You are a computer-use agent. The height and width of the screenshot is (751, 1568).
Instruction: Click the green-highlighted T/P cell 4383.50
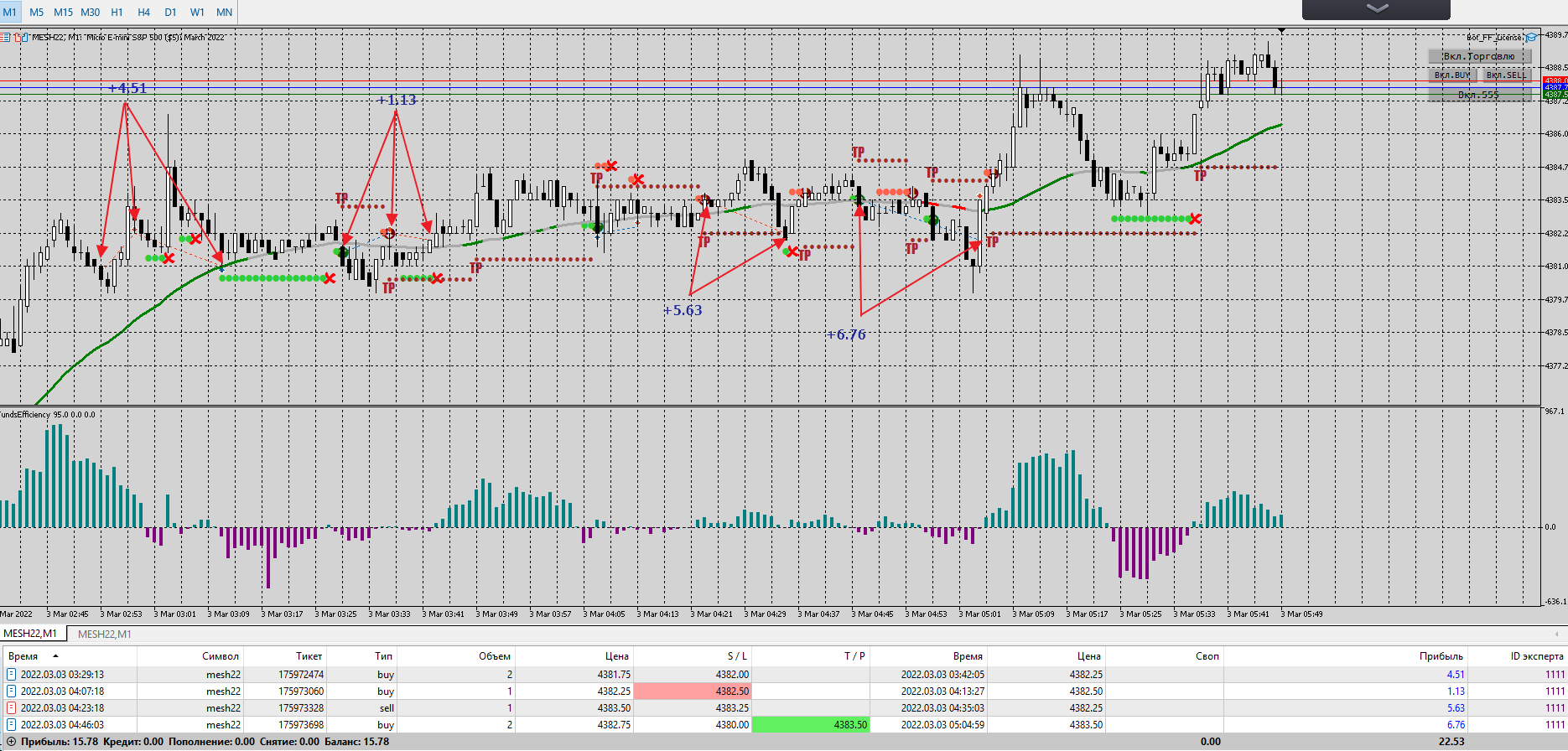[x=811, y=725]
